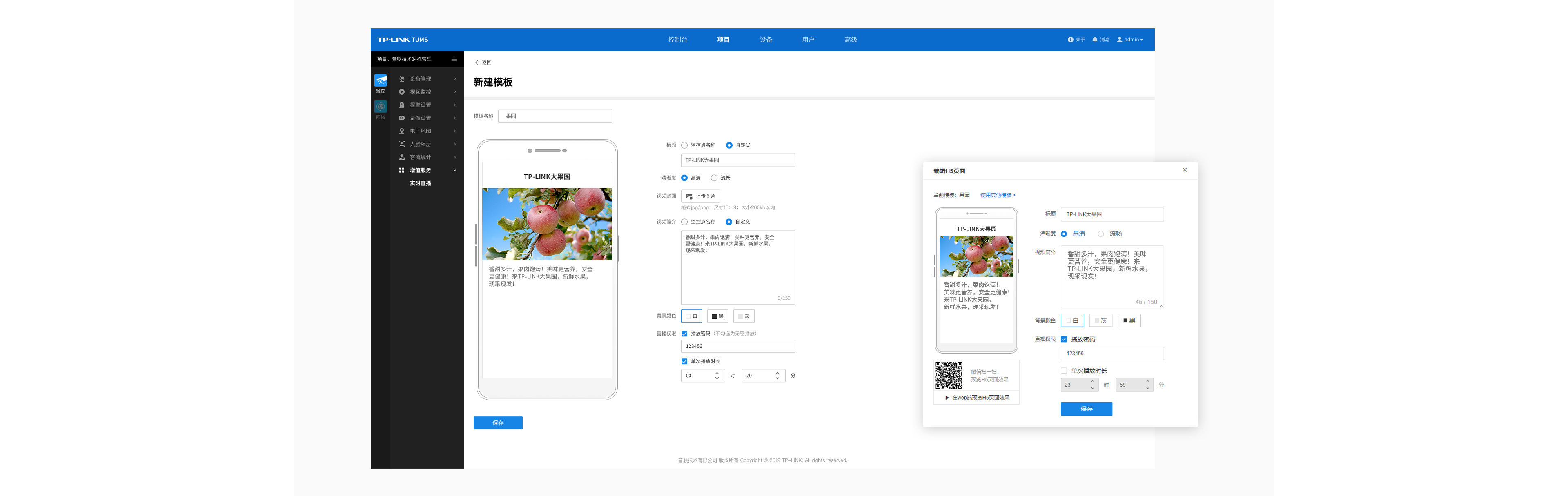Click the back arrow icon next to 返回
Image resolution: width=1568 pixels, height=496 pixels.
point(477,62)
